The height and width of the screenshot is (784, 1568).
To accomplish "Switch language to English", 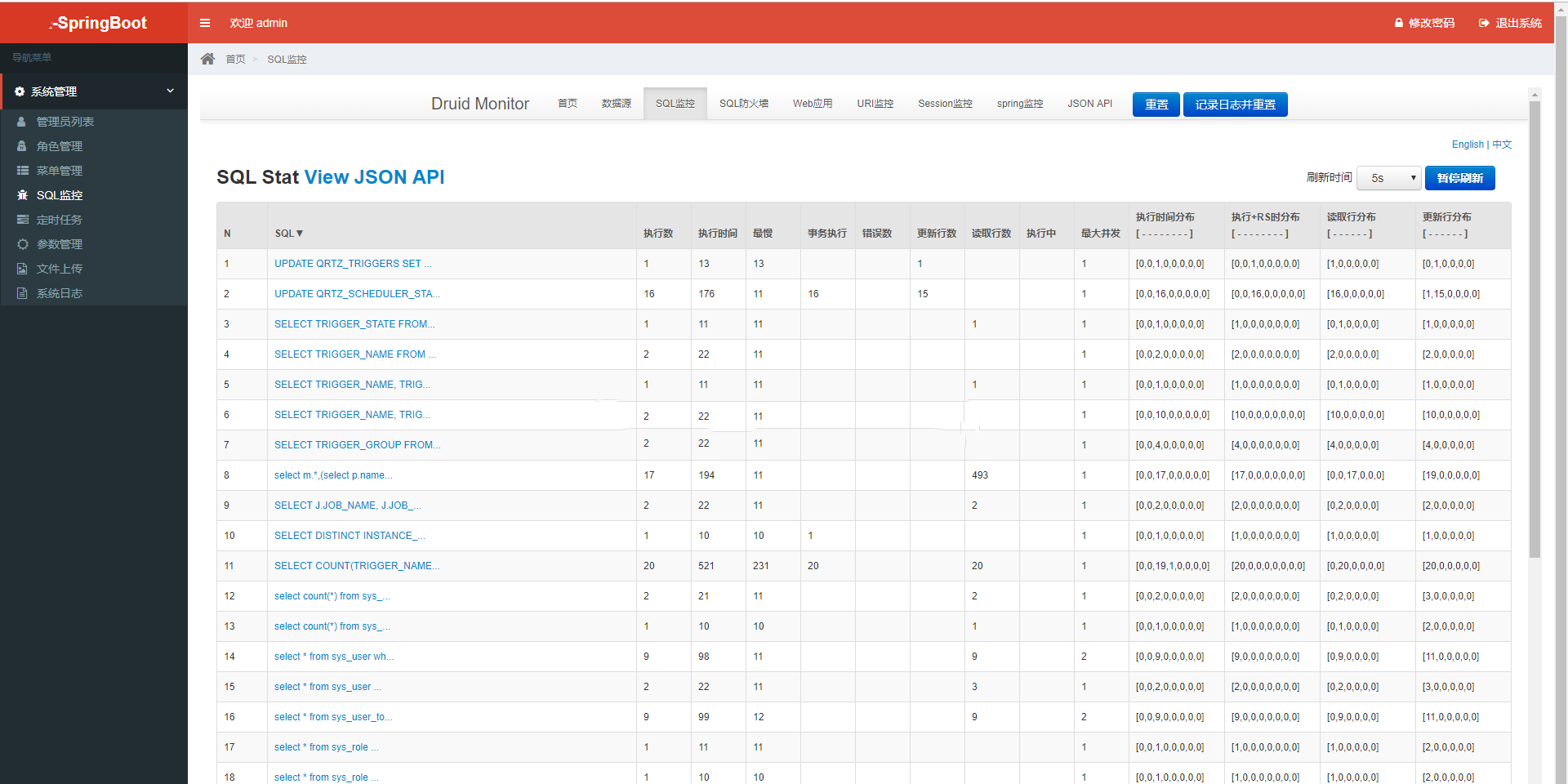I will pyautogui.click(x=1467, y=145).
